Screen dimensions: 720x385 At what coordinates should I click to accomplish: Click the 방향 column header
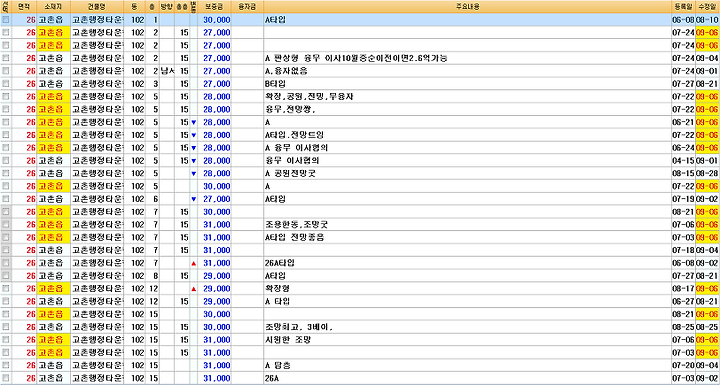(166, 6)
